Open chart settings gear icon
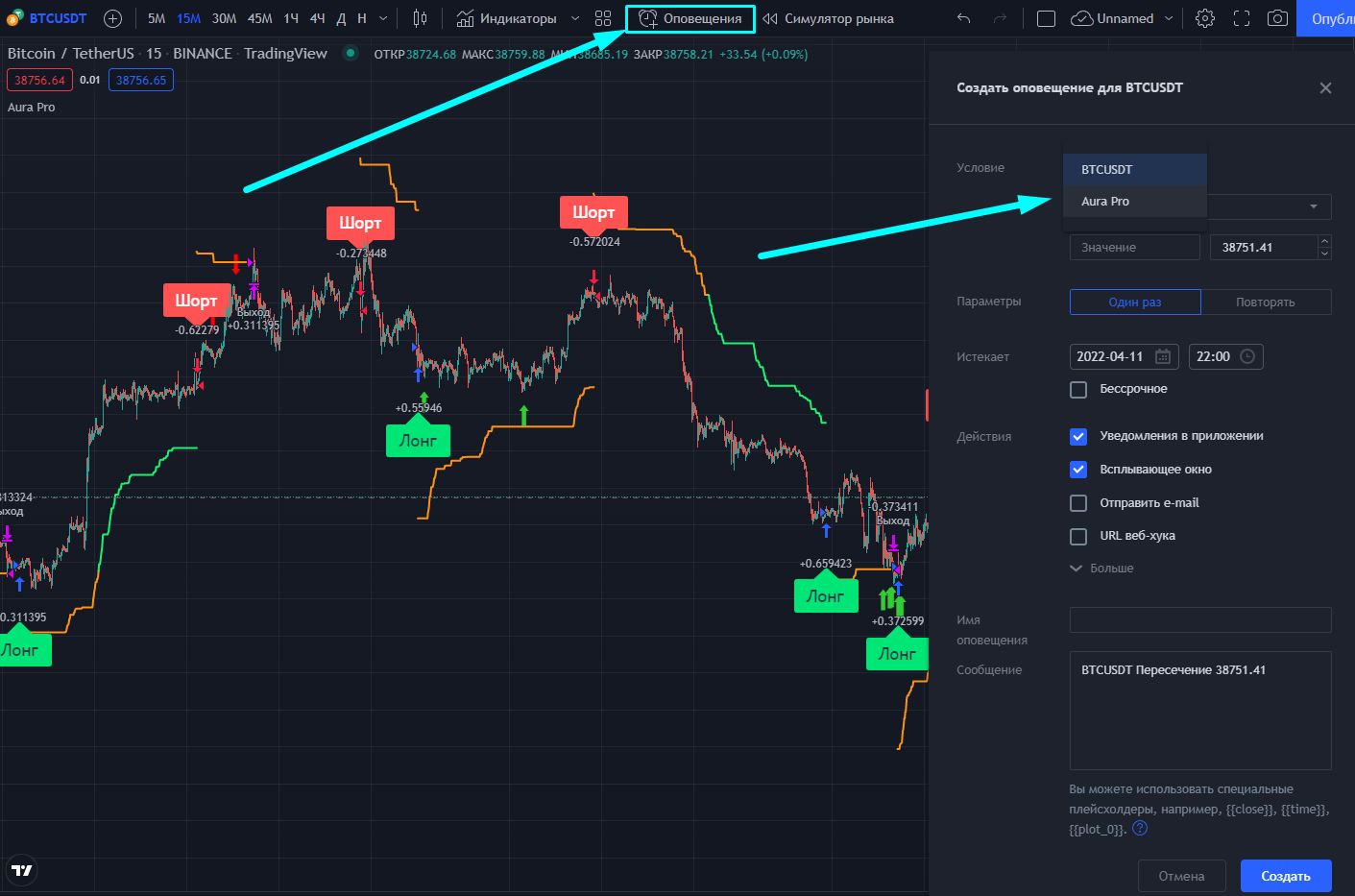1355x896 pixels. pyautogui.click(x=1205, y=18)
